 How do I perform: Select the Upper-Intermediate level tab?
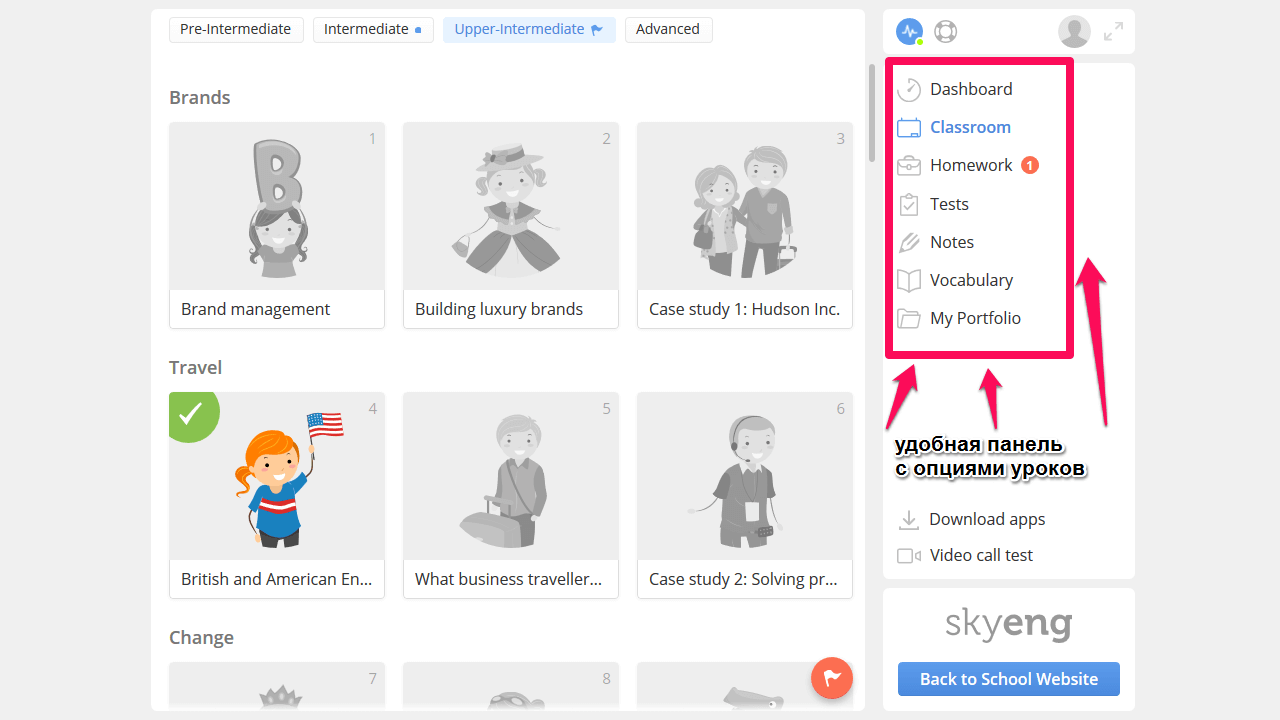point(529,29)
